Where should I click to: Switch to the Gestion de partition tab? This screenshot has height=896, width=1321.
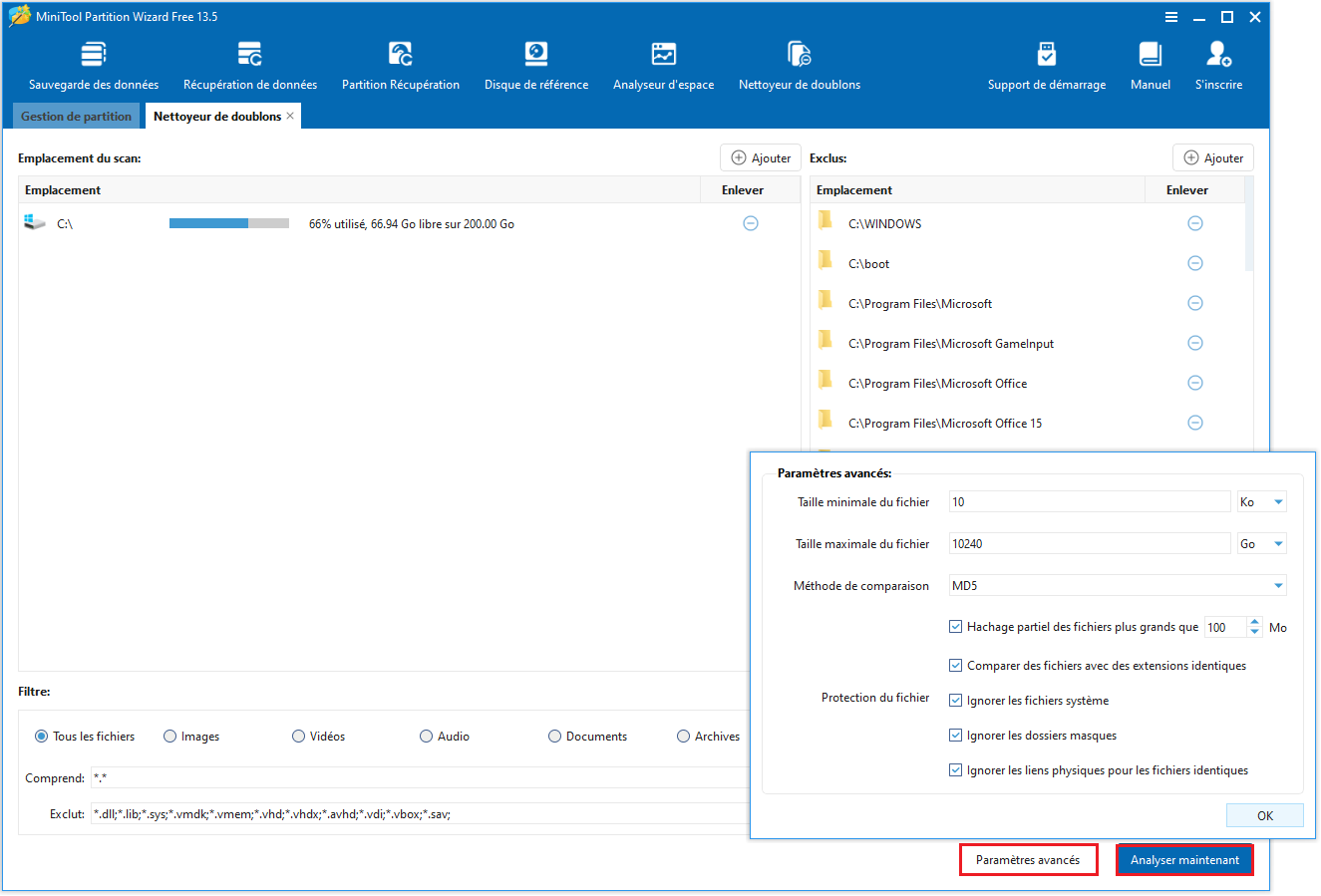pyautogui.click(x=76, y=116)
